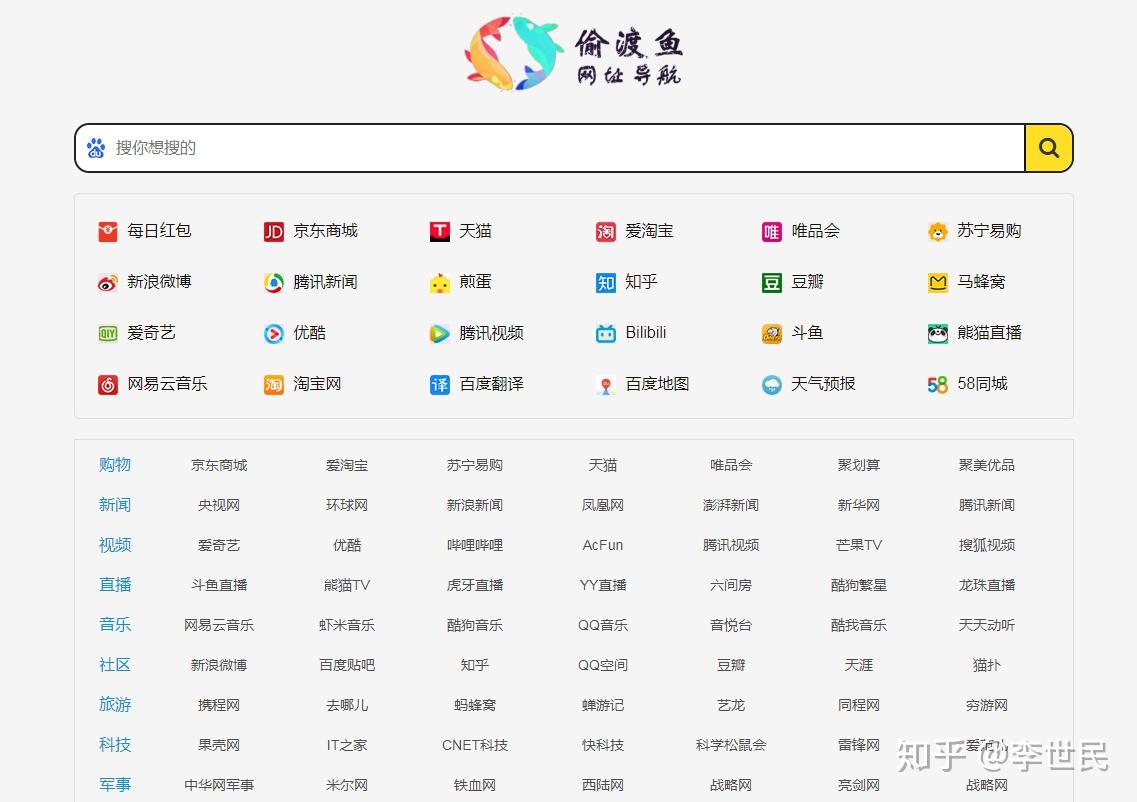Open the 聚美优品 link
The width and height of the screenshot is (1137, 802).
point(986,465)
